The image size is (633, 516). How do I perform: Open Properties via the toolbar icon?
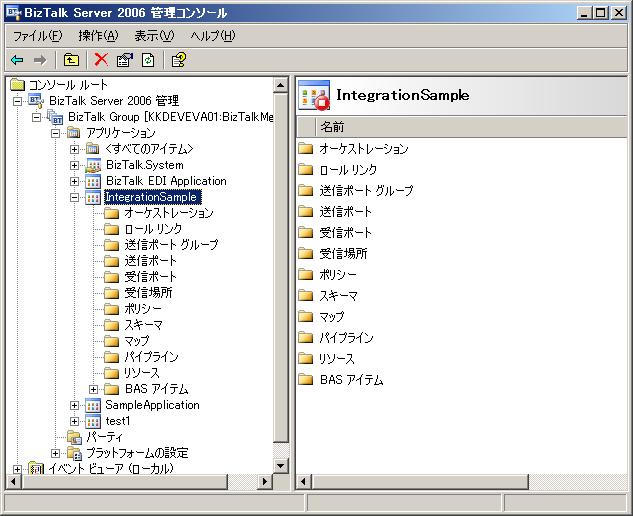point(124,60)
